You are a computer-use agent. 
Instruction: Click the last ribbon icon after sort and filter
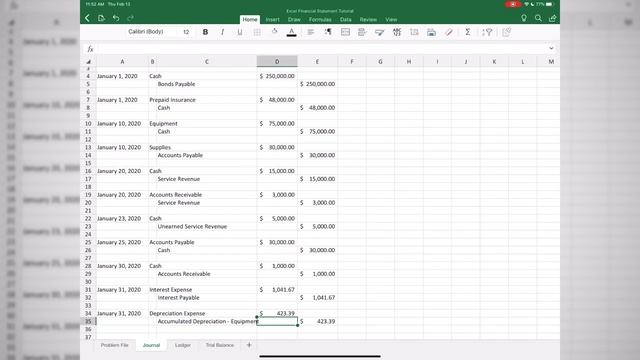pos(507,32)
